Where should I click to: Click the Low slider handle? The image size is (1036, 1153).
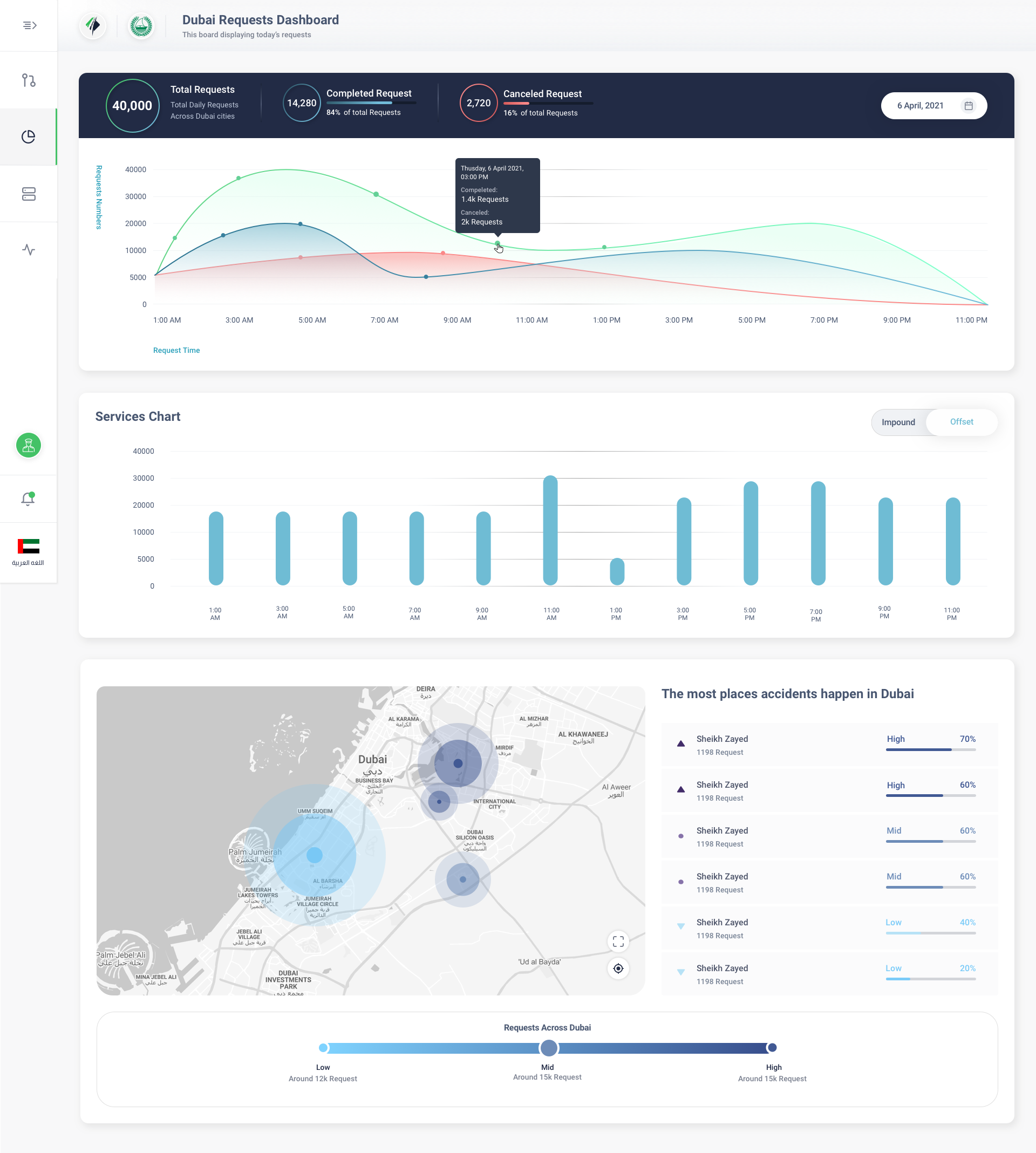tap(323, 1048)
